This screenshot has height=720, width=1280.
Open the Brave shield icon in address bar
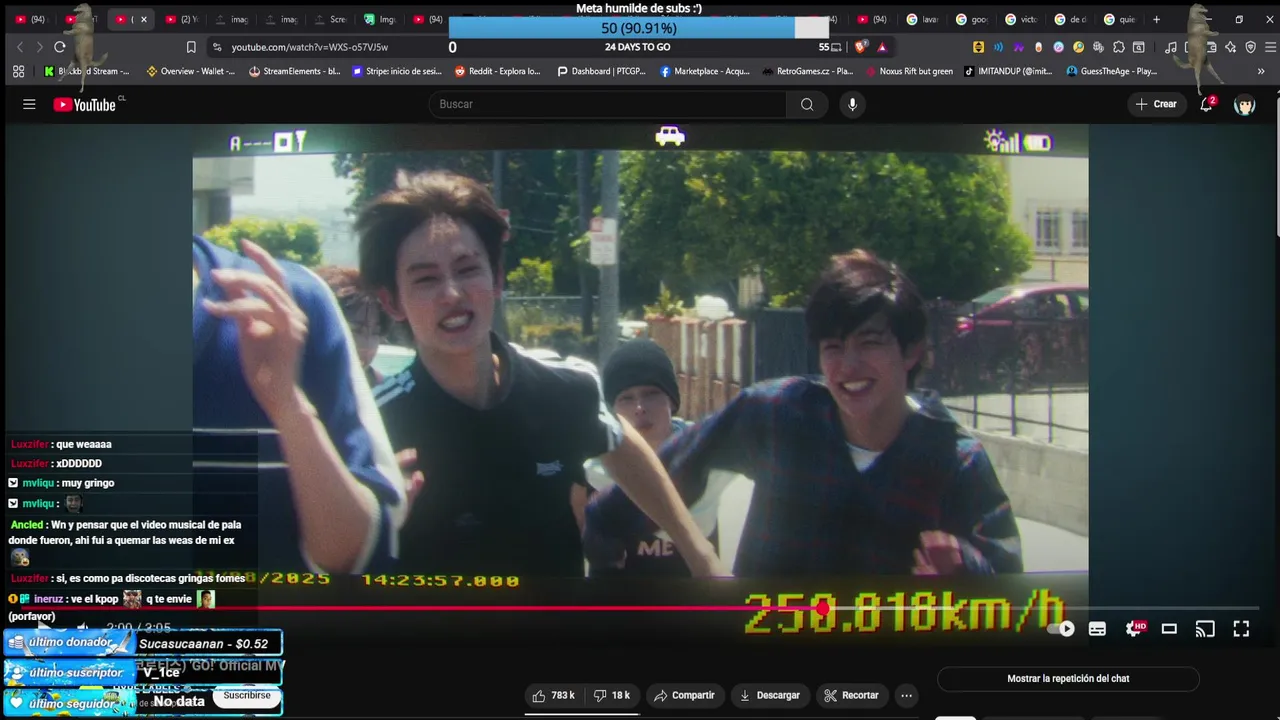click(861, 47)
